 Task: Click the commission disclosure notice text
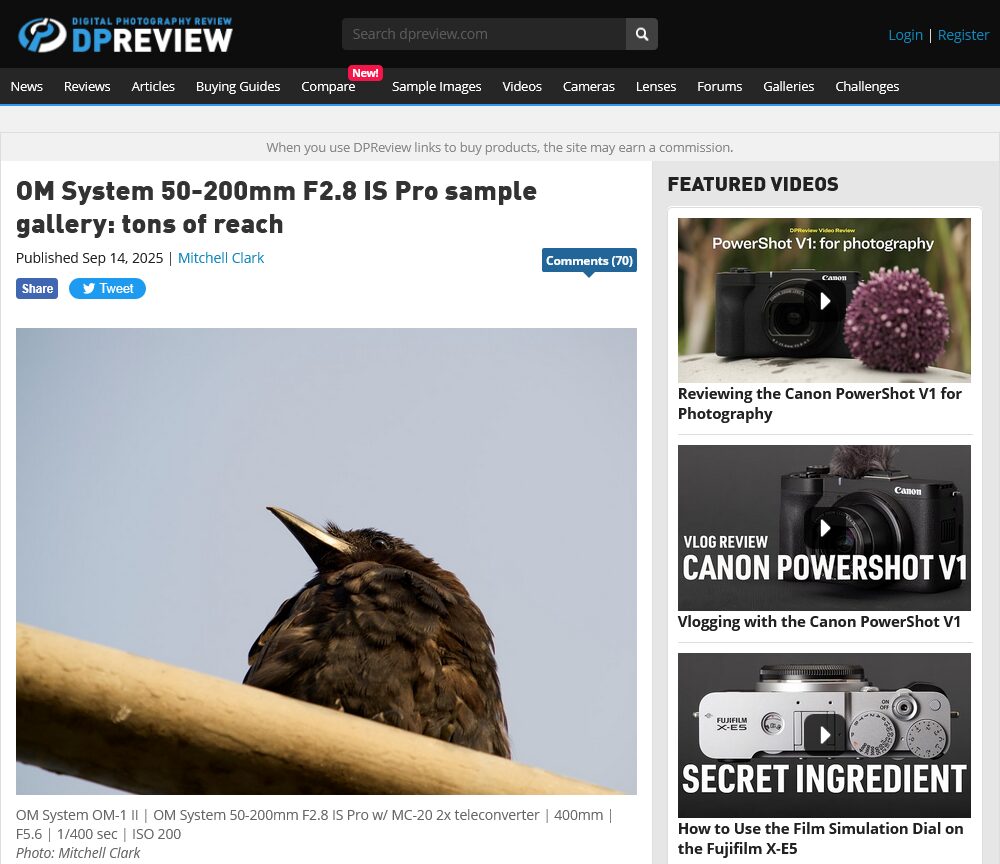499,147
